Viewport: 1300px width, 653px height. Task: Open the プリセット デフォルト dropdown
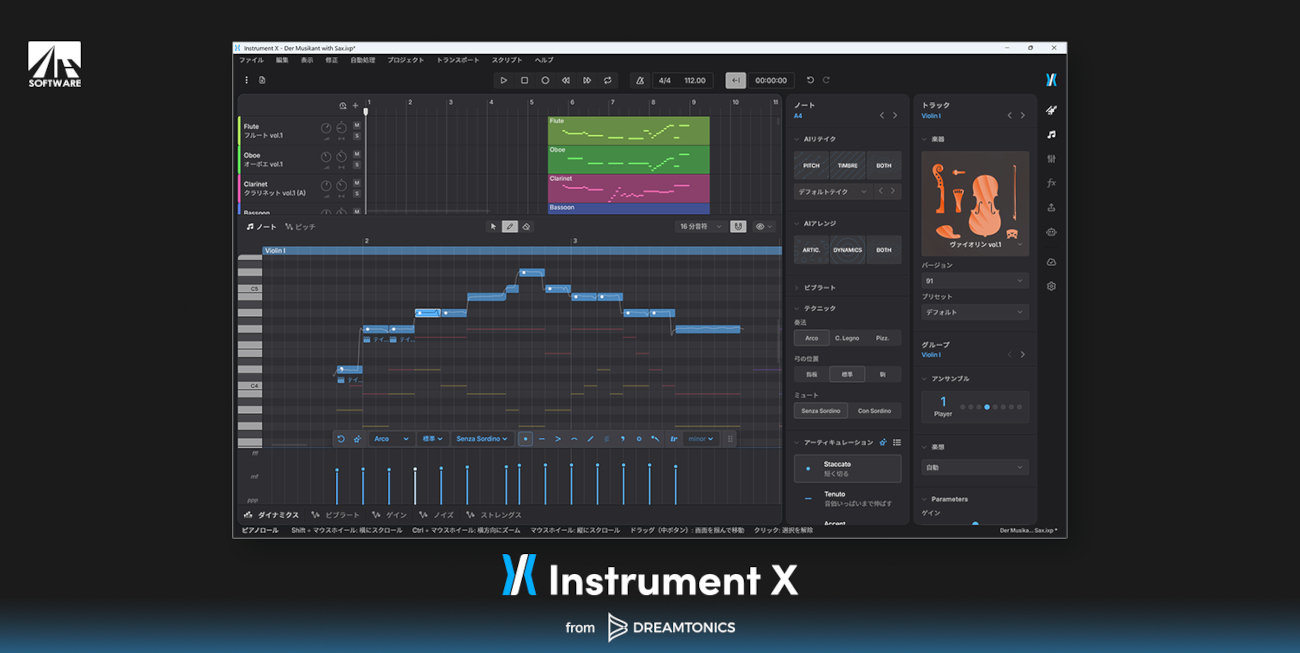(975, 312)
